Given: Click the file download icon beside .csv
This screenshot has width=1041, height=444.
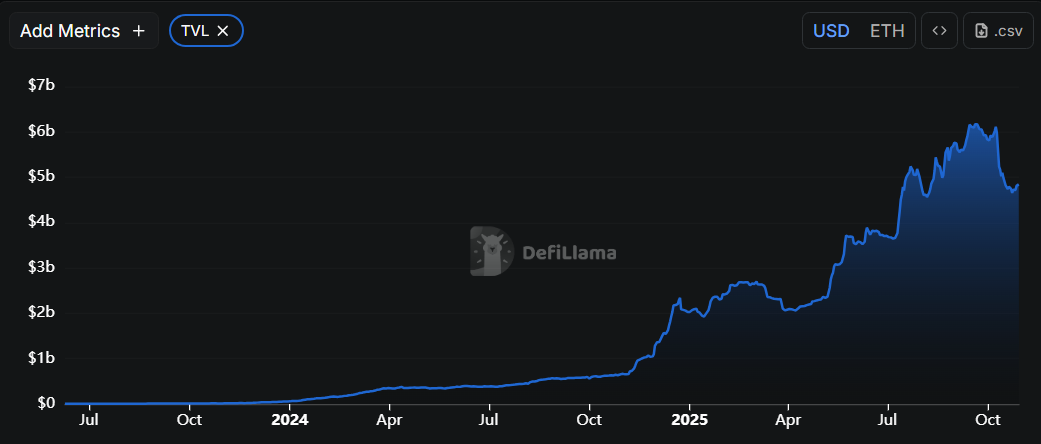Looking at the screenshot, I should point(981,31).
